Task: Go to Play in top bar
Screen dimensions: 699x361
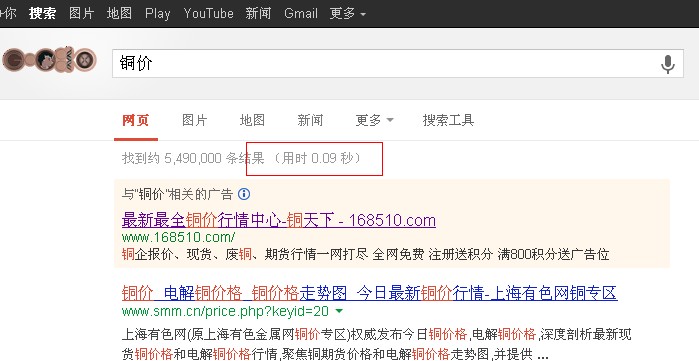Action: pyautogui.click(x=158, y=13)
